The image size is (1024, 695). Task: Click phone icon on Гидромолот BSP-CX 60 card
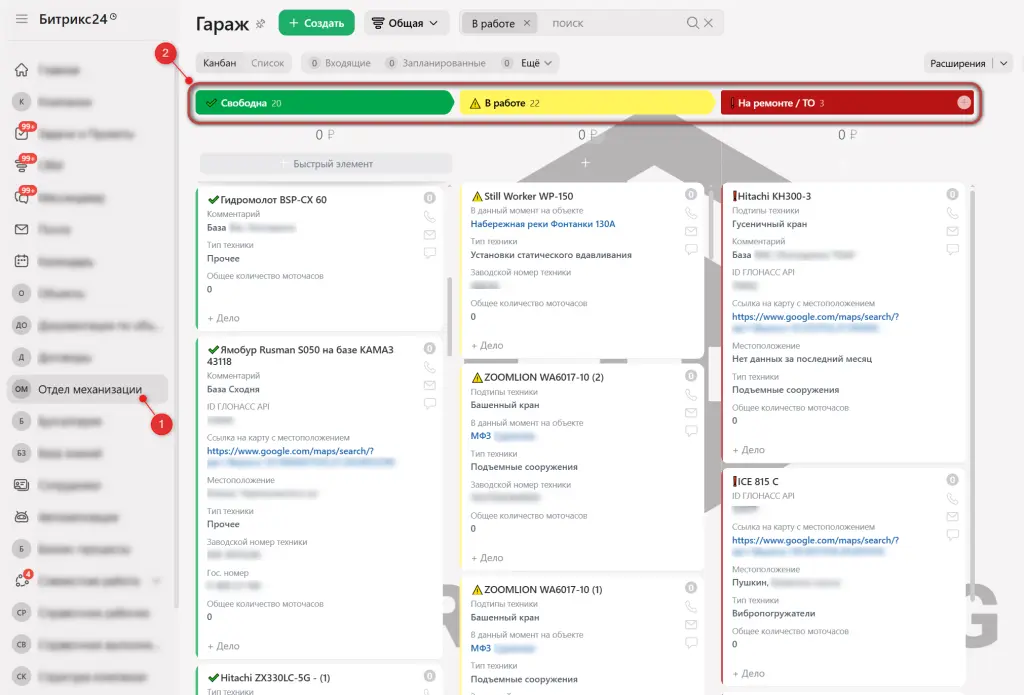(x=430, y=216)
